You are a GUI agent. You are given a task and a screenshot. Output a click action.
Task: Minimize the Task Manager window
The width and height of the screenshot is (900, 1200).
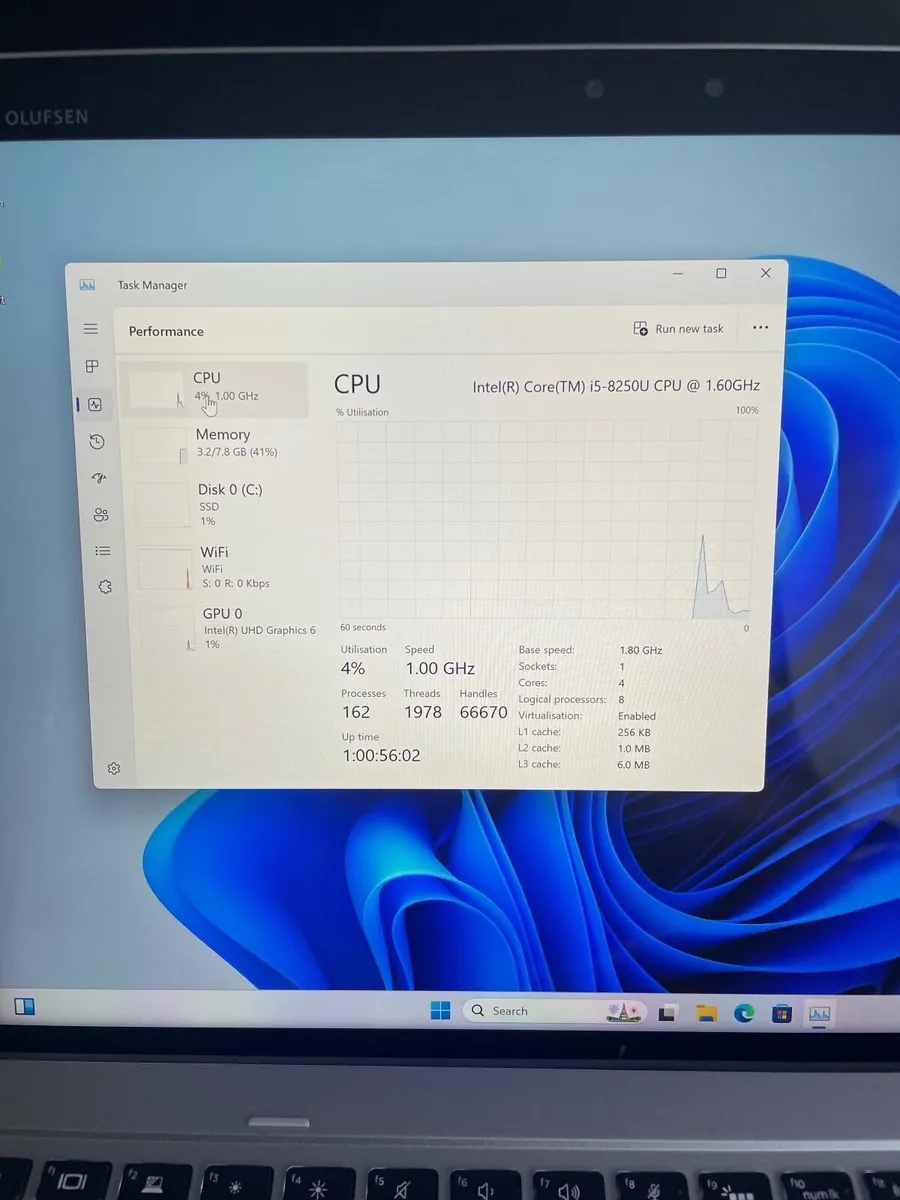pyautogui.click(x=678, y=273)
